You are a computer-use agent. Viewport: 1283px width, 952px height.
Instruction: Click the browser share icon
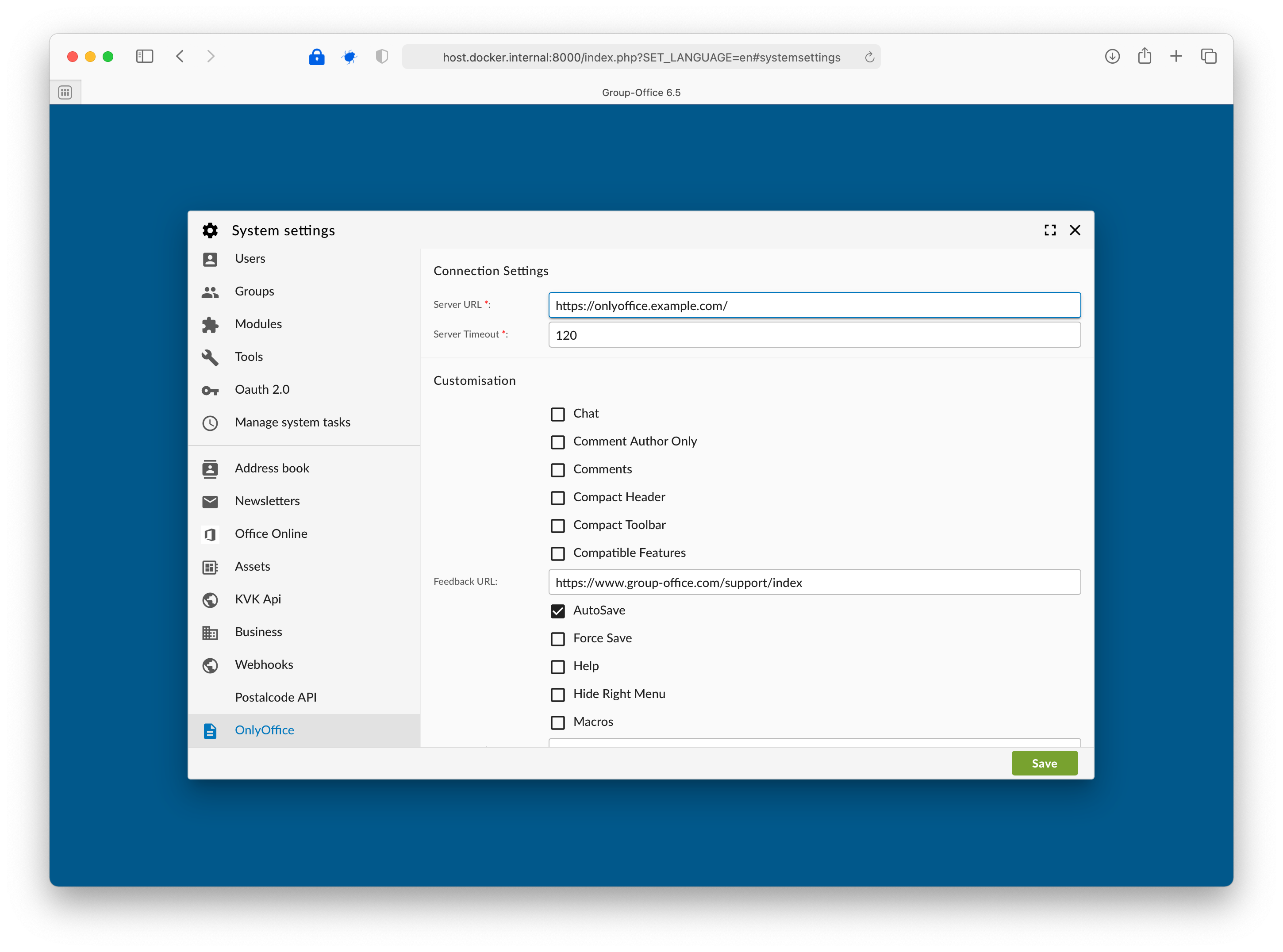tap(1144, 56)
